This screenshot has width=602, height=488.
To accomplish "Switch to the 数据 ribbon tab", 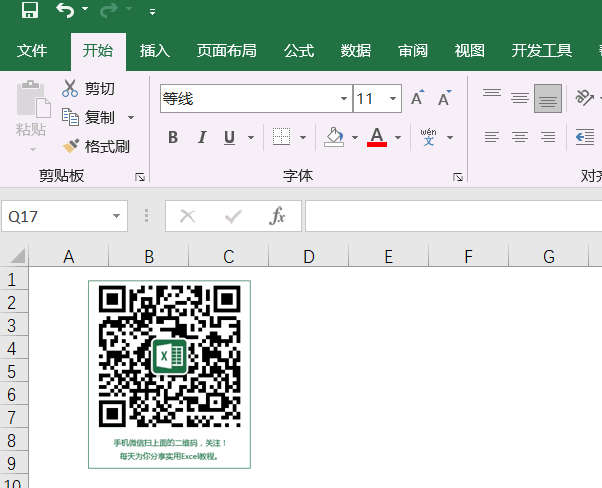I will point(356,51).
